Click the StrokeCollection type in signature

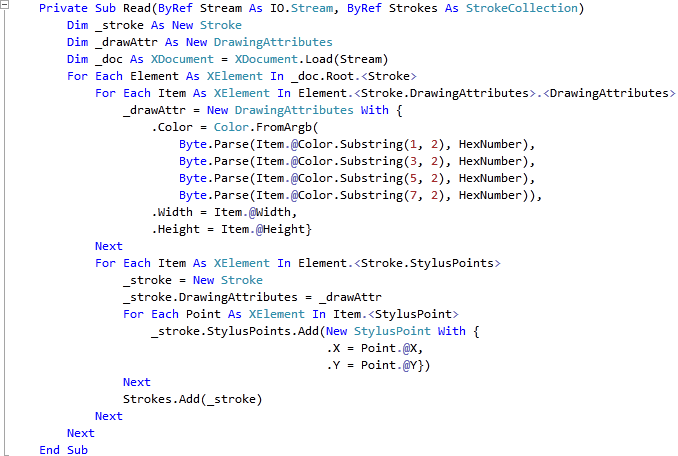[521, 8]
